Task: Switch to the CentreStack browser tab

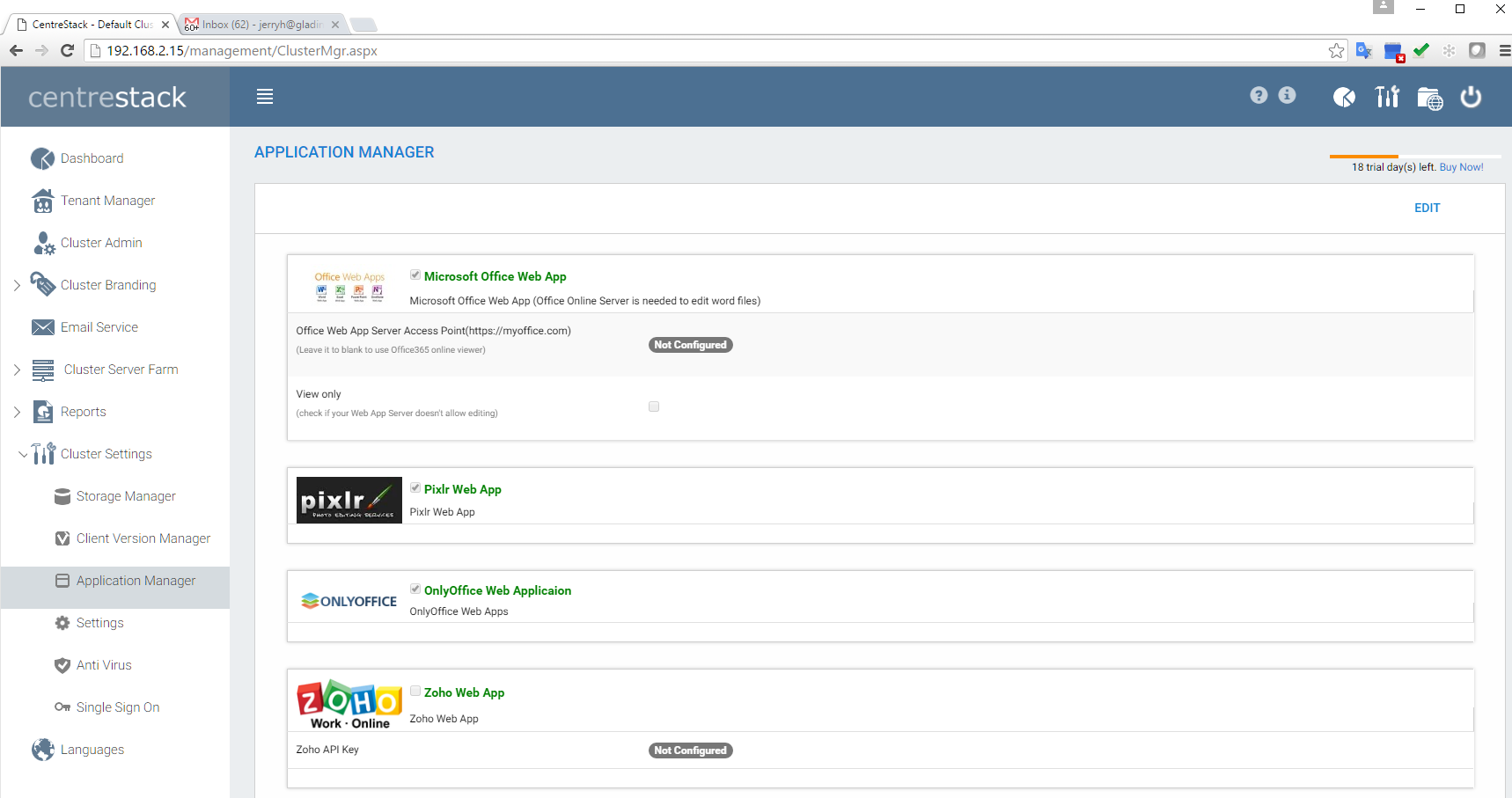Action: coord(92,25)
